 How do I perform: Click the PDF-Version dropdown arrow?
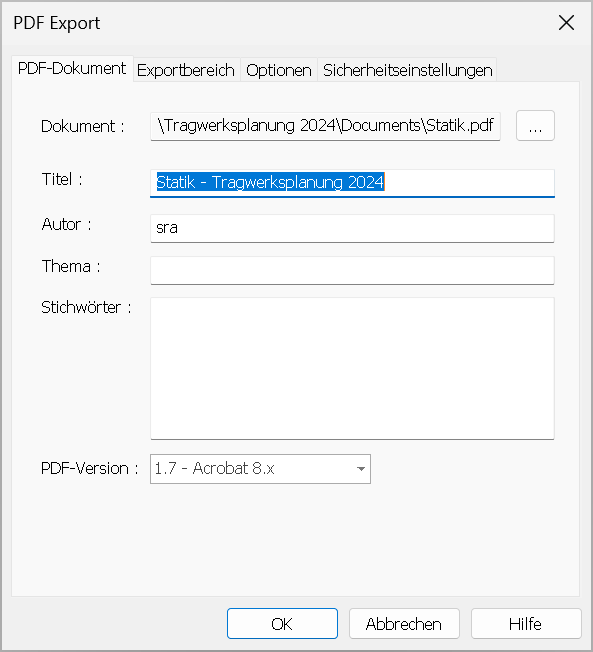coord(361,469)
